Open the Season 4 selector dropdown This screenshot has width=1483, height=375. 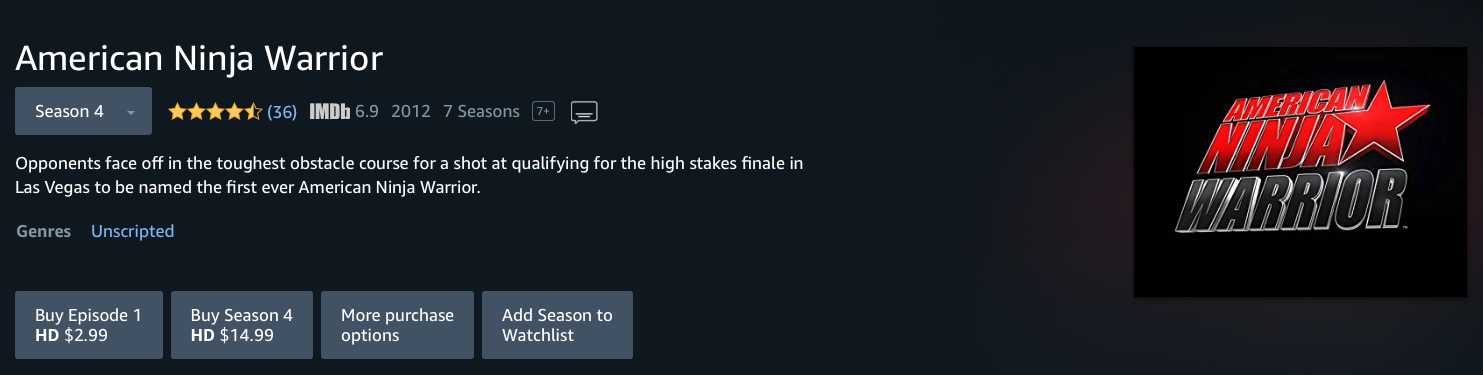pos(83,111)
